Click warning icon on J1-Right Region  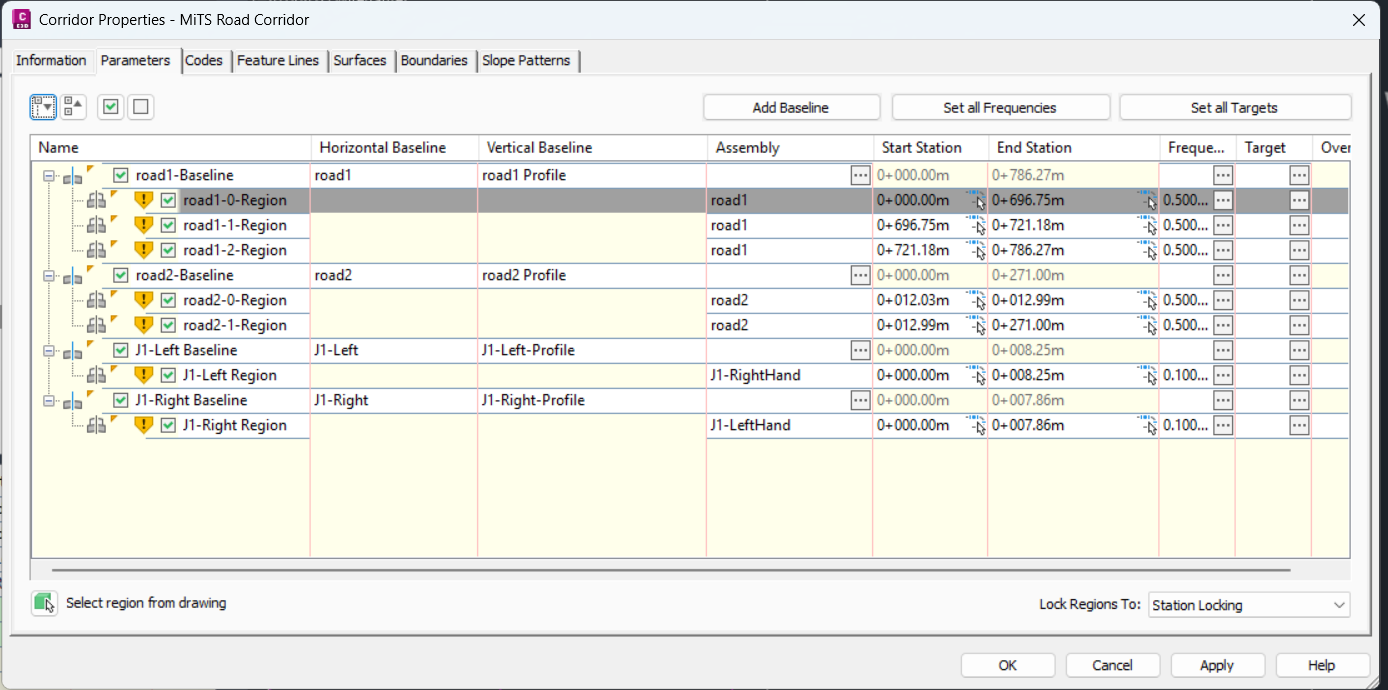click(x=143, y=425)
